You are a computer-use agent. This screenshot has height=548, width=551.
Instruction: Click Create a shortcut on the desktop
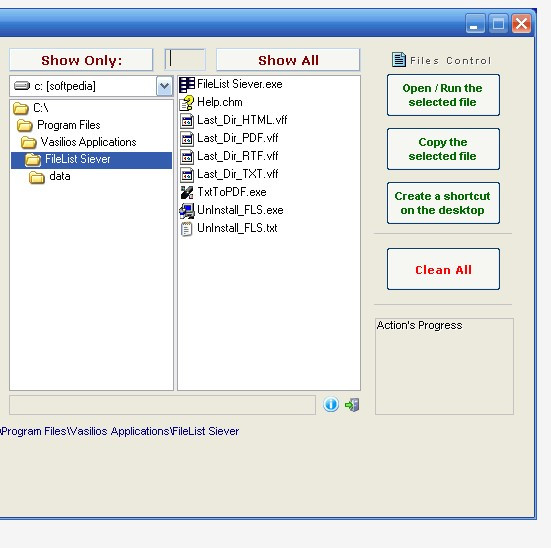click(x=443, y=203)
